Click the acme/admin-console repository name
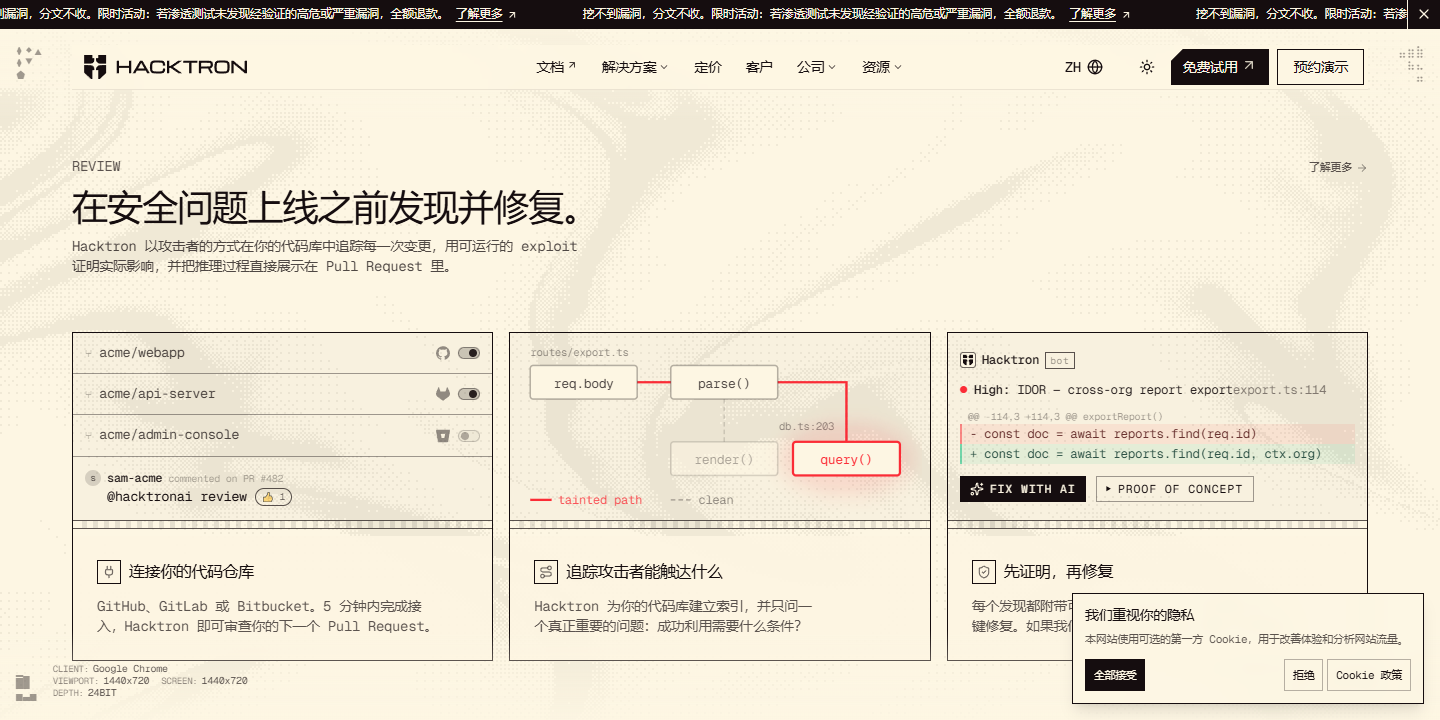This screenshot has width=1440, height=720. (x=169, y=435)
